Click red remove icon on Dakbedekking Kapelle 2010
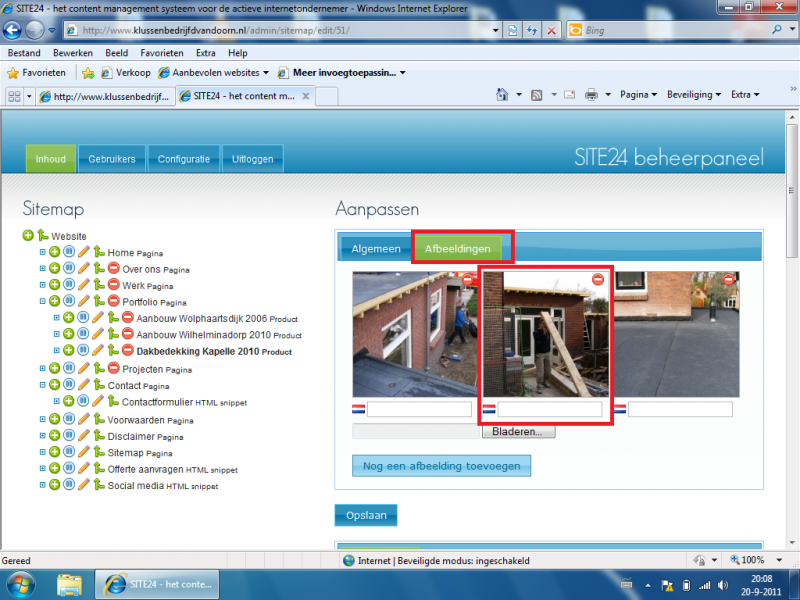 [128, 350]
